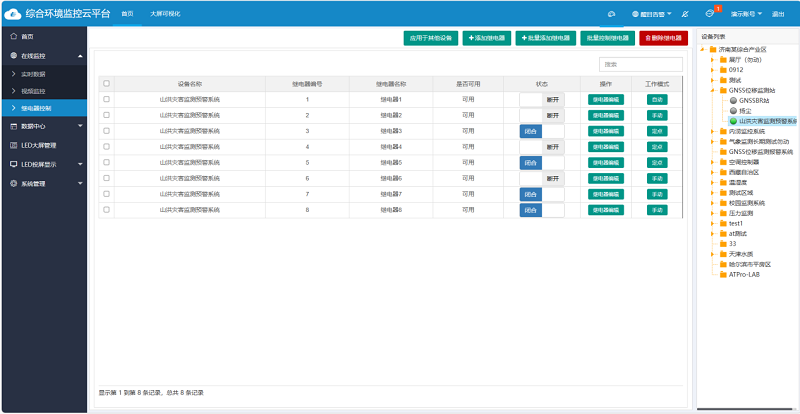
Task: Click 继电器编辑 button for relay 4
Action: pyautogui.click(x=606, y=147)
